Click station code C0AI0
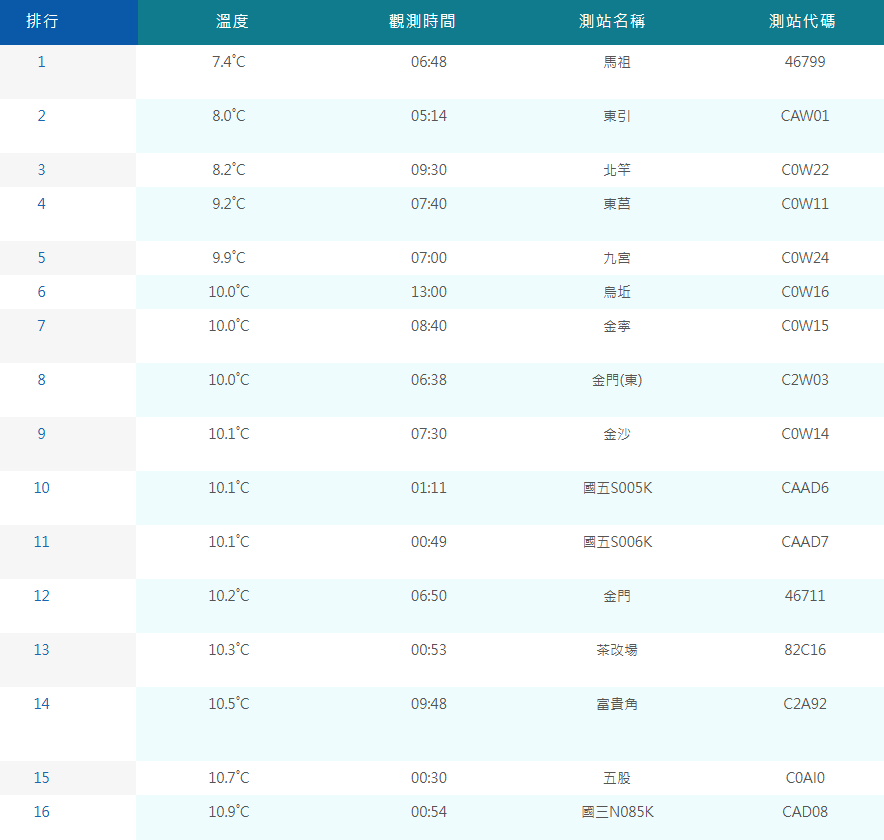This screenshot has height=840, width=884. (805, 778)
